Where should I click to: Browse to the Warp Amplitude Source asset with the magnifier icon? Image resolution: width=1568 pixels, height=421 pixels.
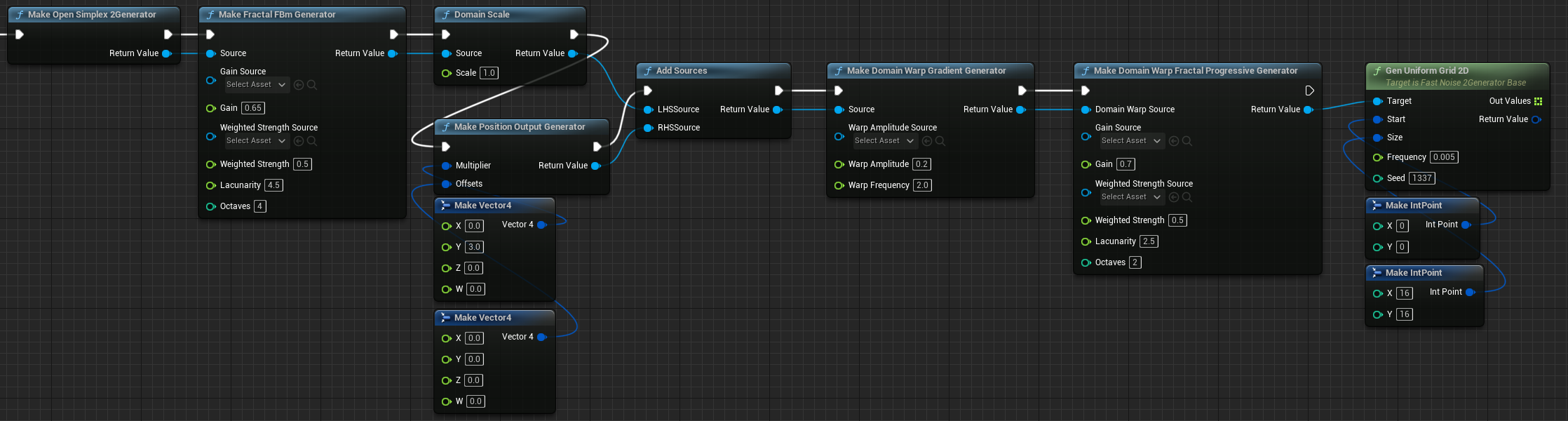(940, 141)
